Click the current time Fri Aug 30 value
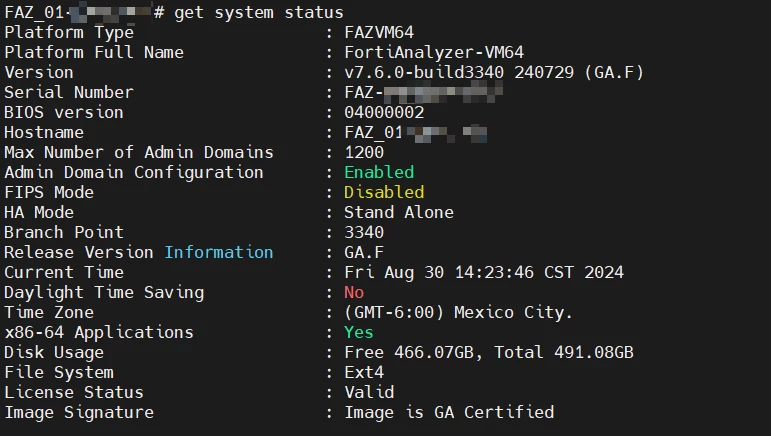 pyautogui.click(x=484, y=272)
